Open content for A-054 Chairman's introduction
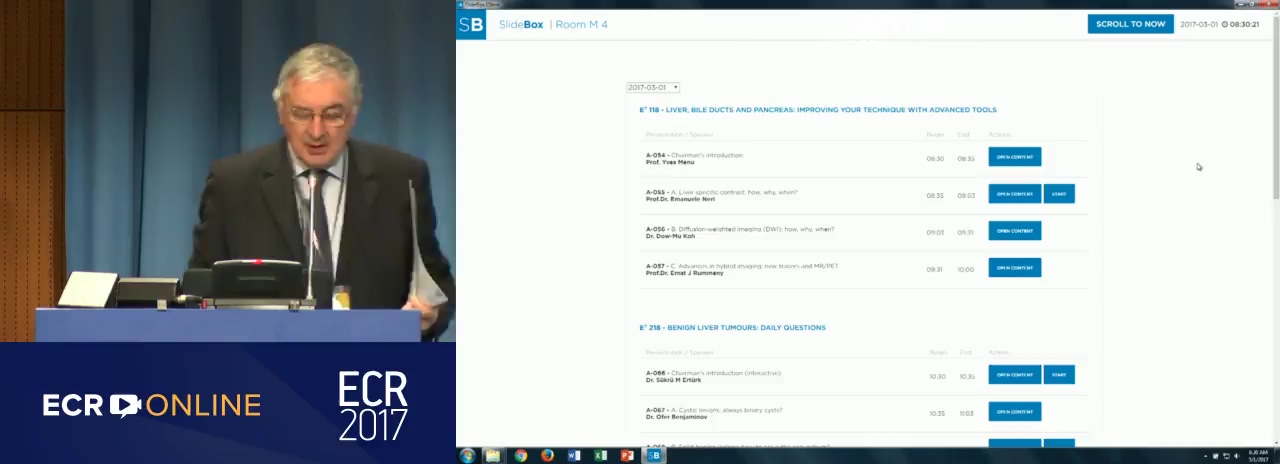 click(x=1015, y=157)
